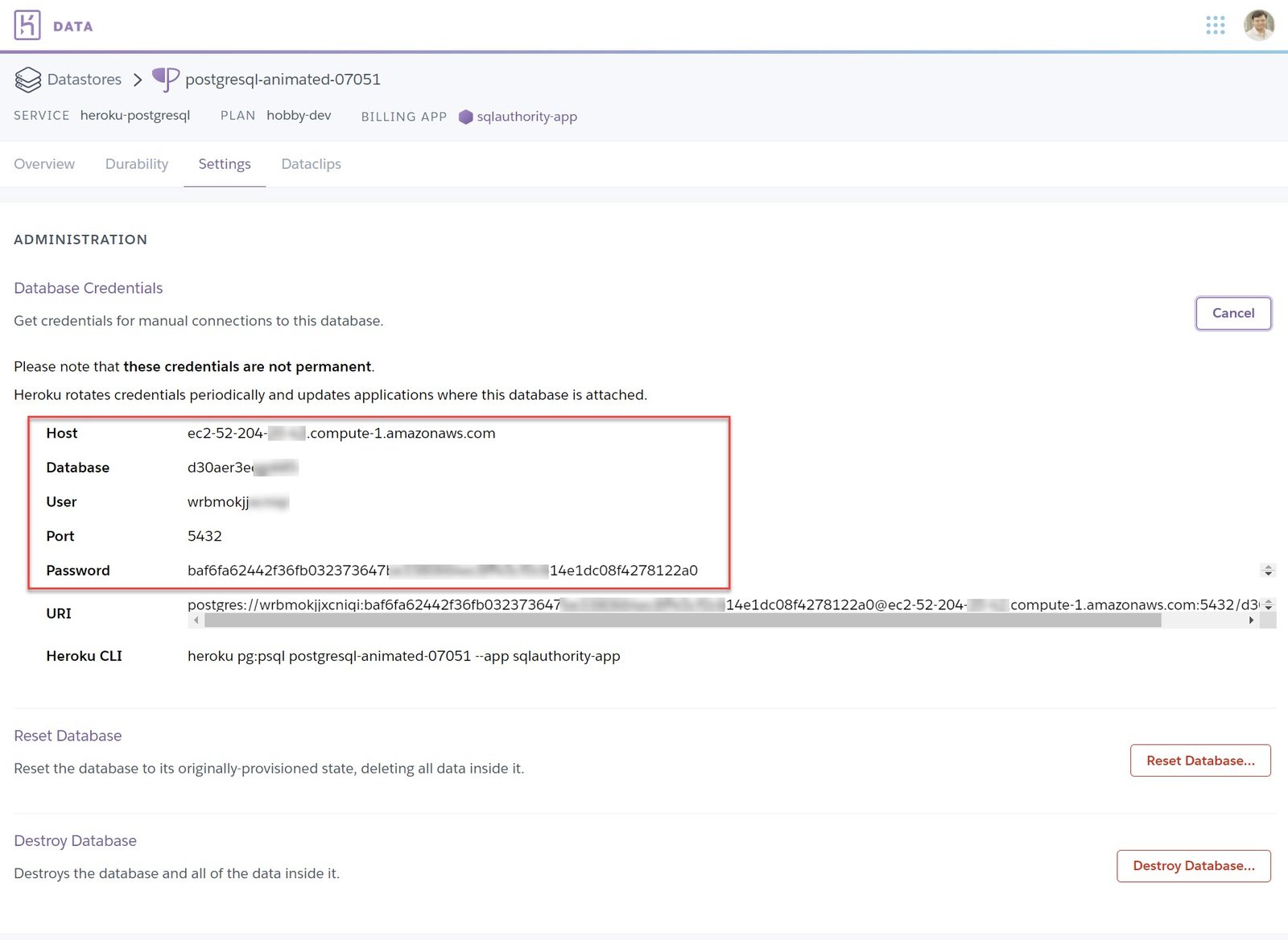1288x940 pixels.
Task: Open the sqlauthority-app billing app link
Action: 526,117
